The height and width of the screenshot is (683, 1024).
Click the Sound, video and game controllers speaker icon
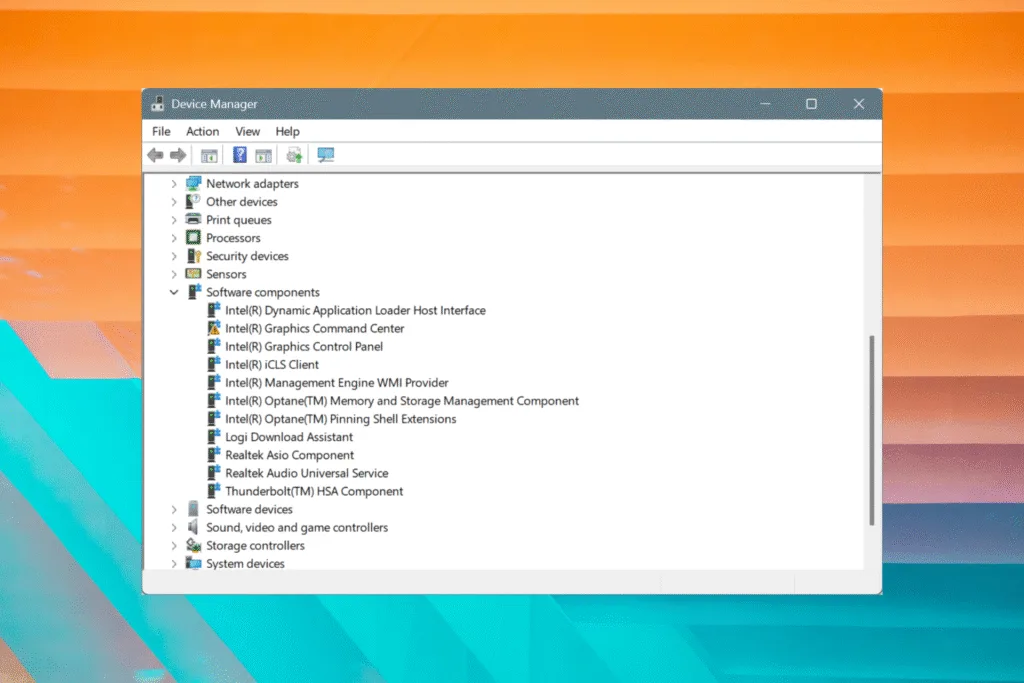(193, 527)
